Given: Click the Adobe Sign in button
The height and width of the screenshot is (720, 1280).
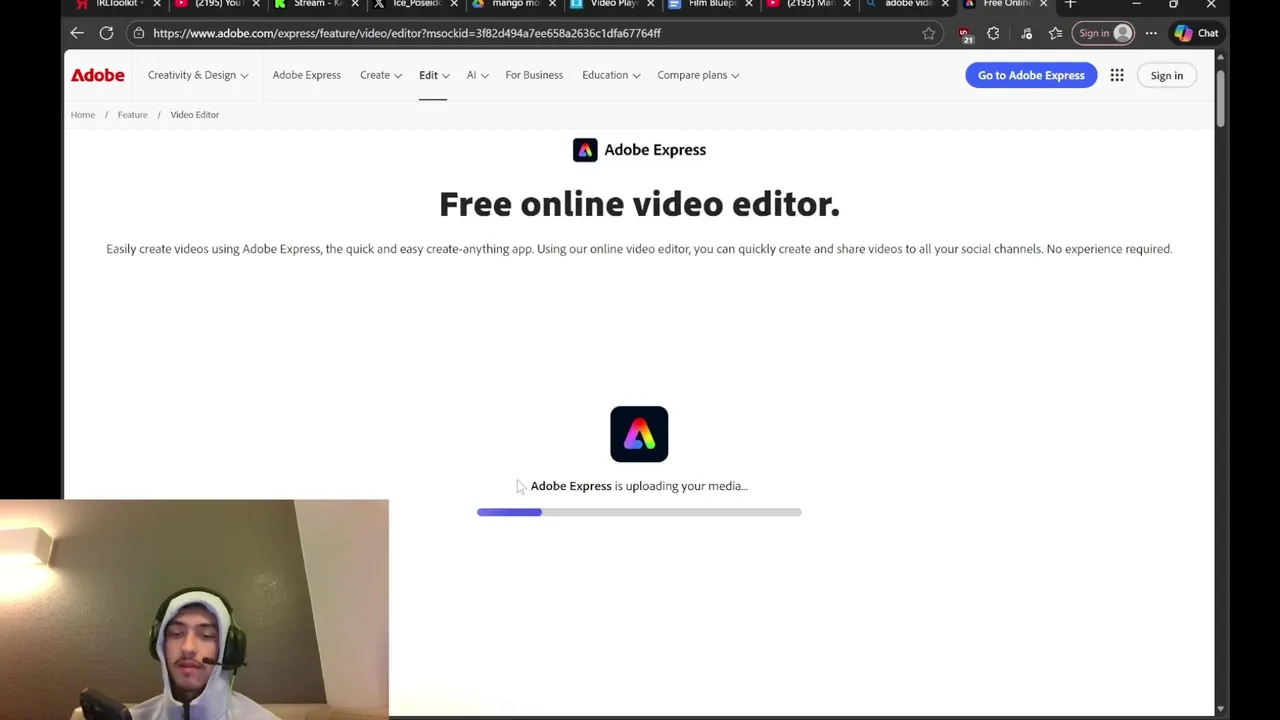Looking at the screenshot, I should click(1166, 75).
